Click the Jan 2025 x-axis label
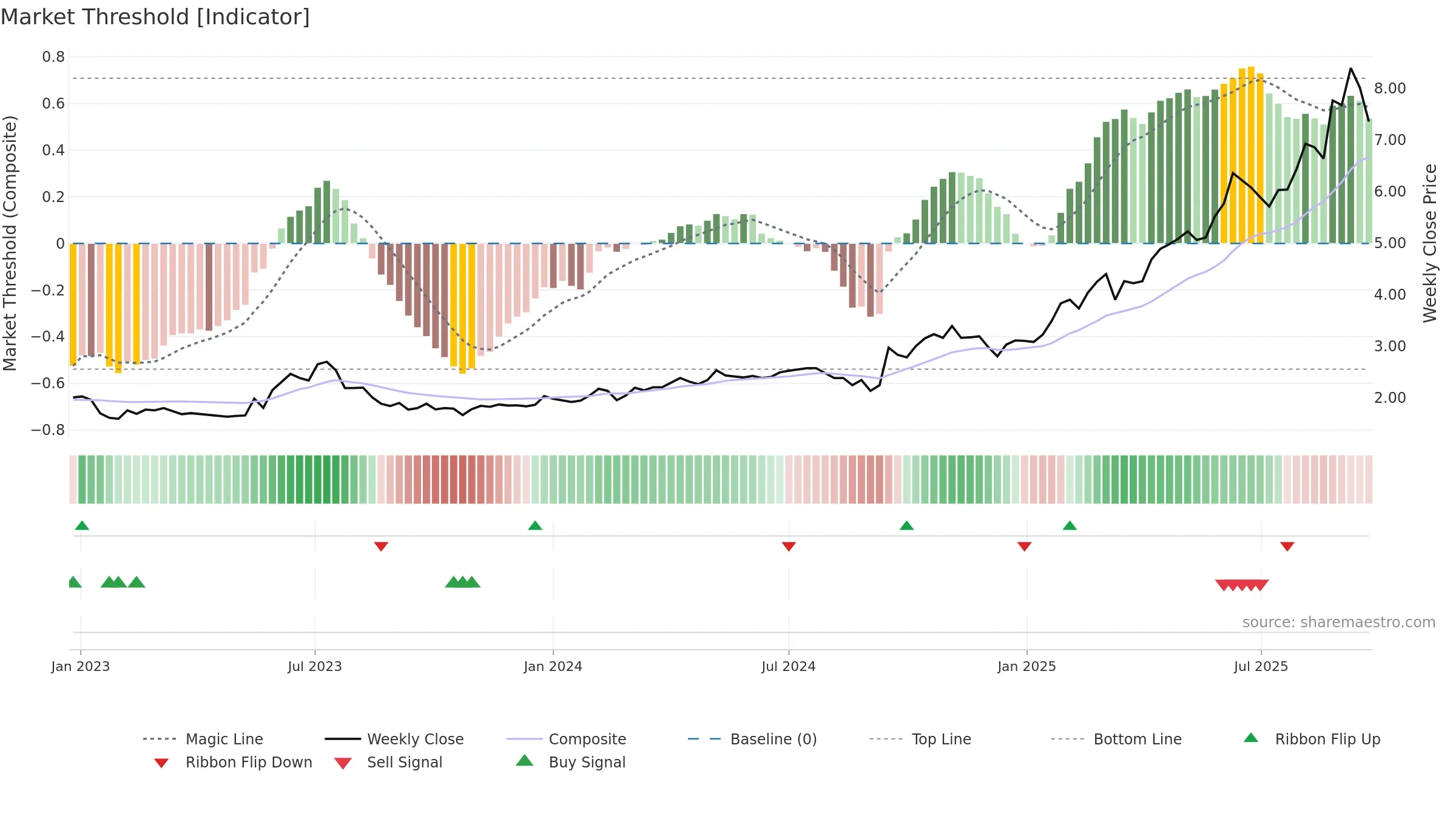The width and height of the screenshot is (1456, 819). pos(1027,666)
